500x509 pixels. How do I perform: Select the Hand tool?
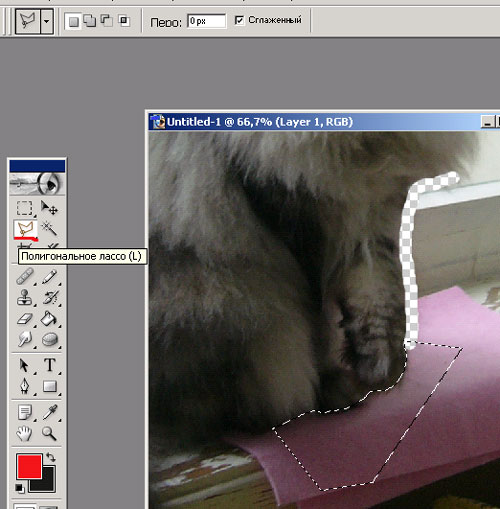[24, 434]
